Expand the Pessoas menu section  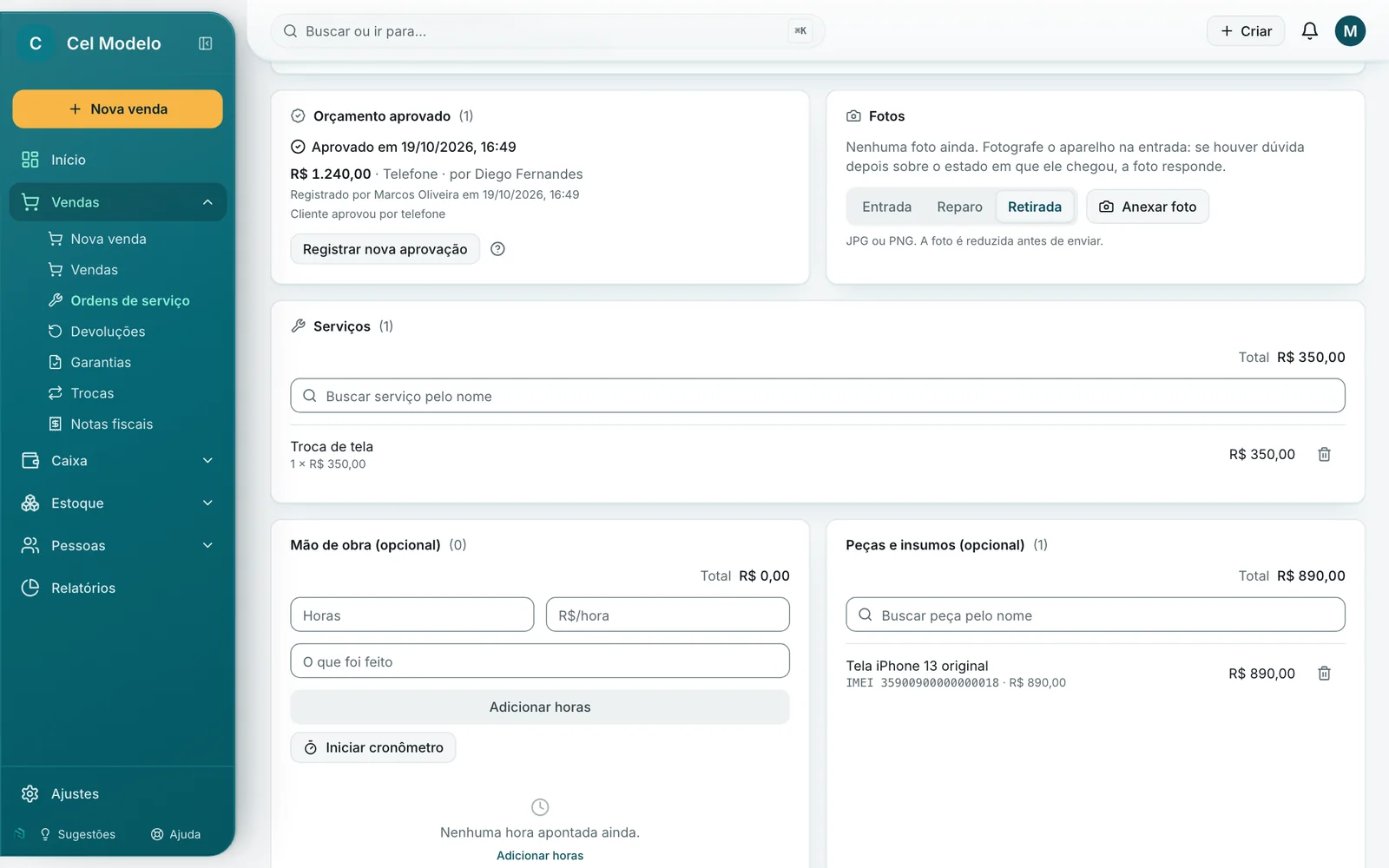tap(118, 545)
